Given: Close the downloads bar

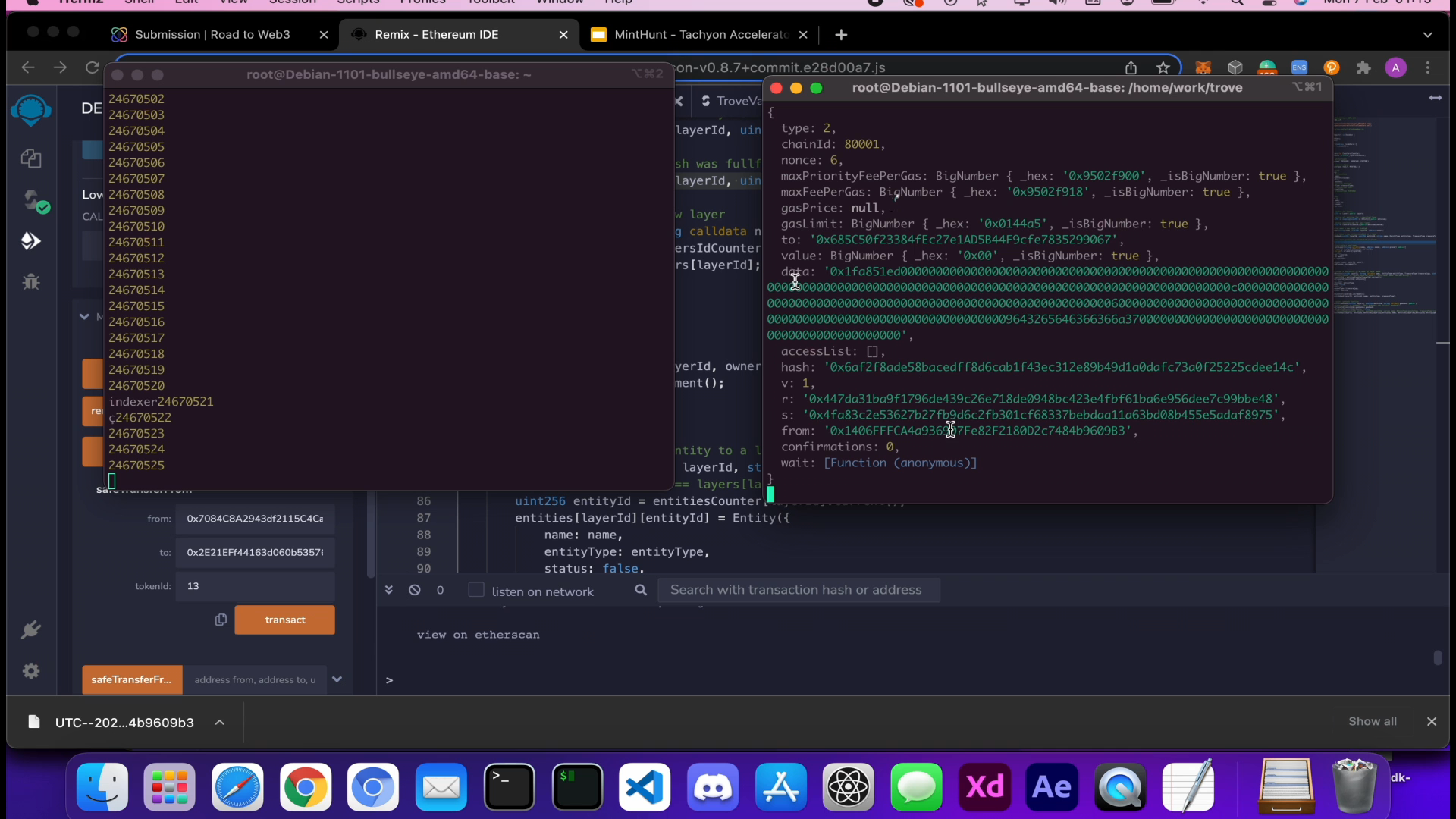Looking at the screenshot, I should click(x=1432, y=721).
